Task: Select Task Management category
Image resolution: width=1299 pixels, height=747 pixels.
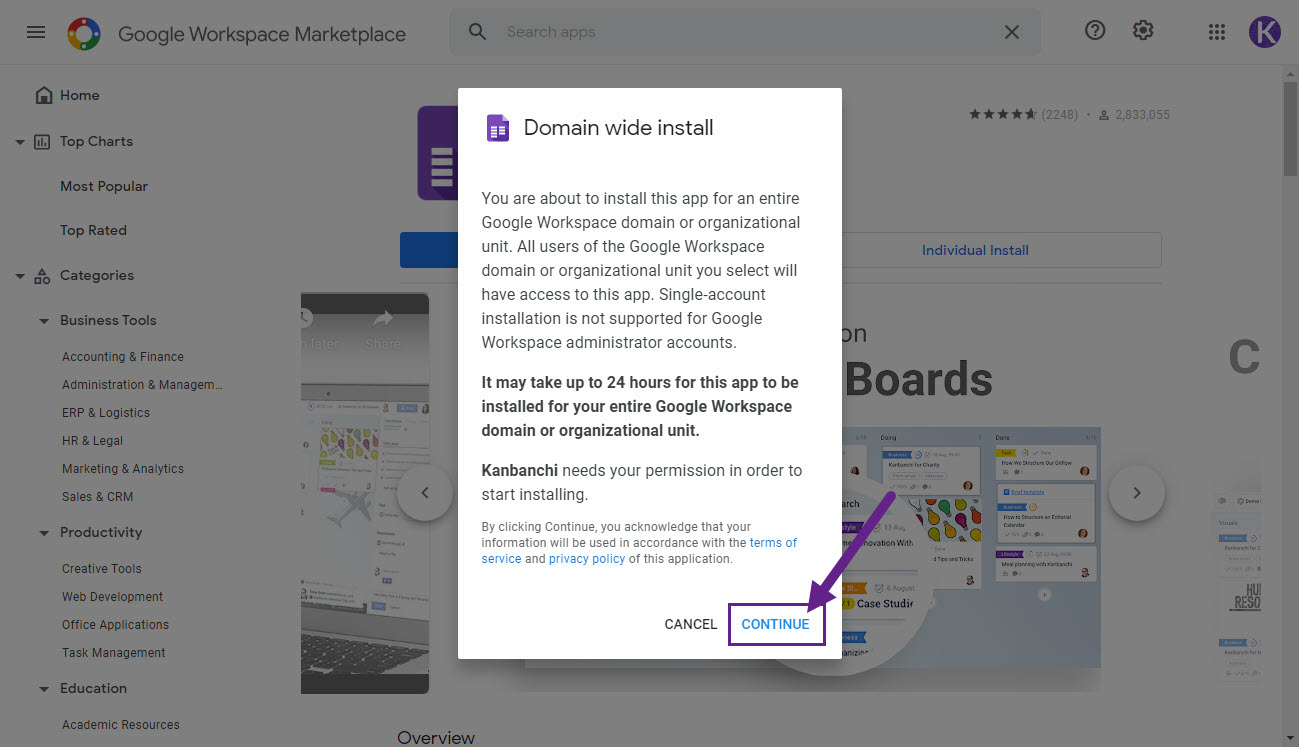Action: pos(114,653)
